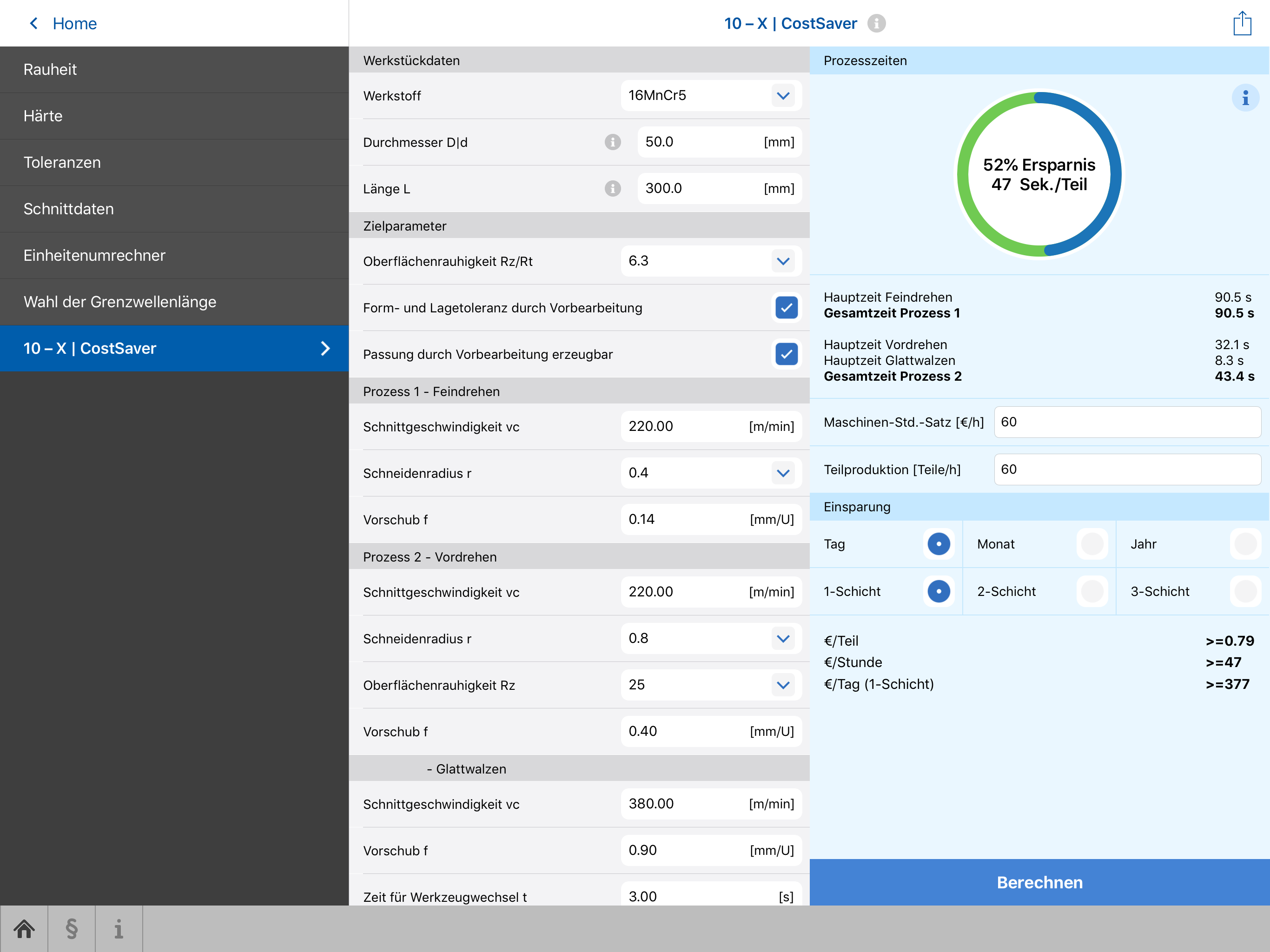1270x952 pixels.
Task: Click blue info icon in Prozesszeiten panel
Action: click(x=1245, y=98)
